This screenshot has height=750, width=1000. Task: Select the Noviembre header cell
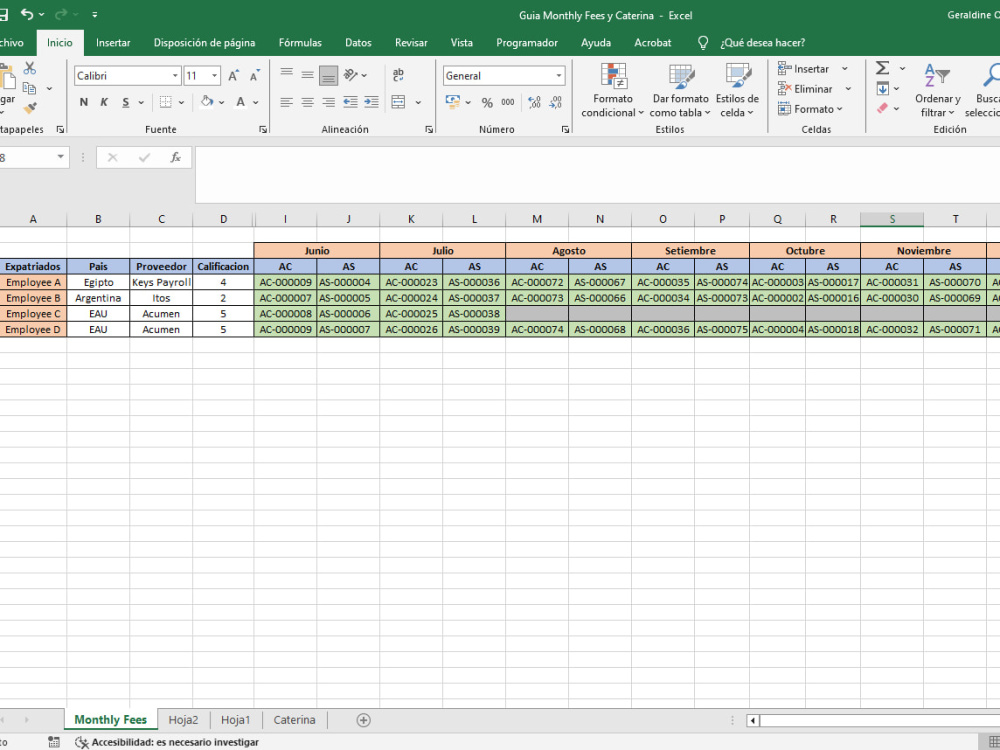point(923,251)
